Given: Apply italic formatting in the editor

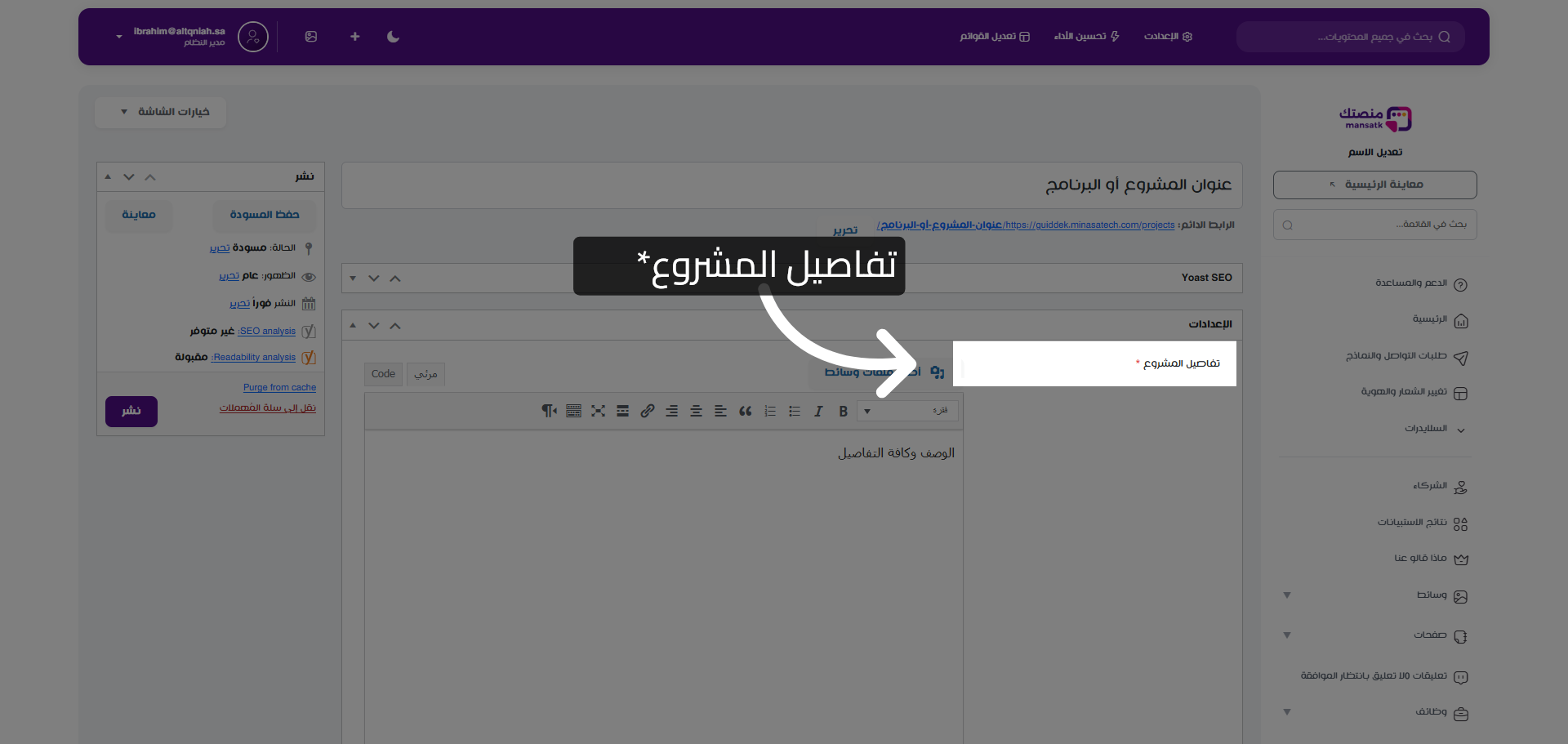Looking at the screenshot, I should coord(819,411).
